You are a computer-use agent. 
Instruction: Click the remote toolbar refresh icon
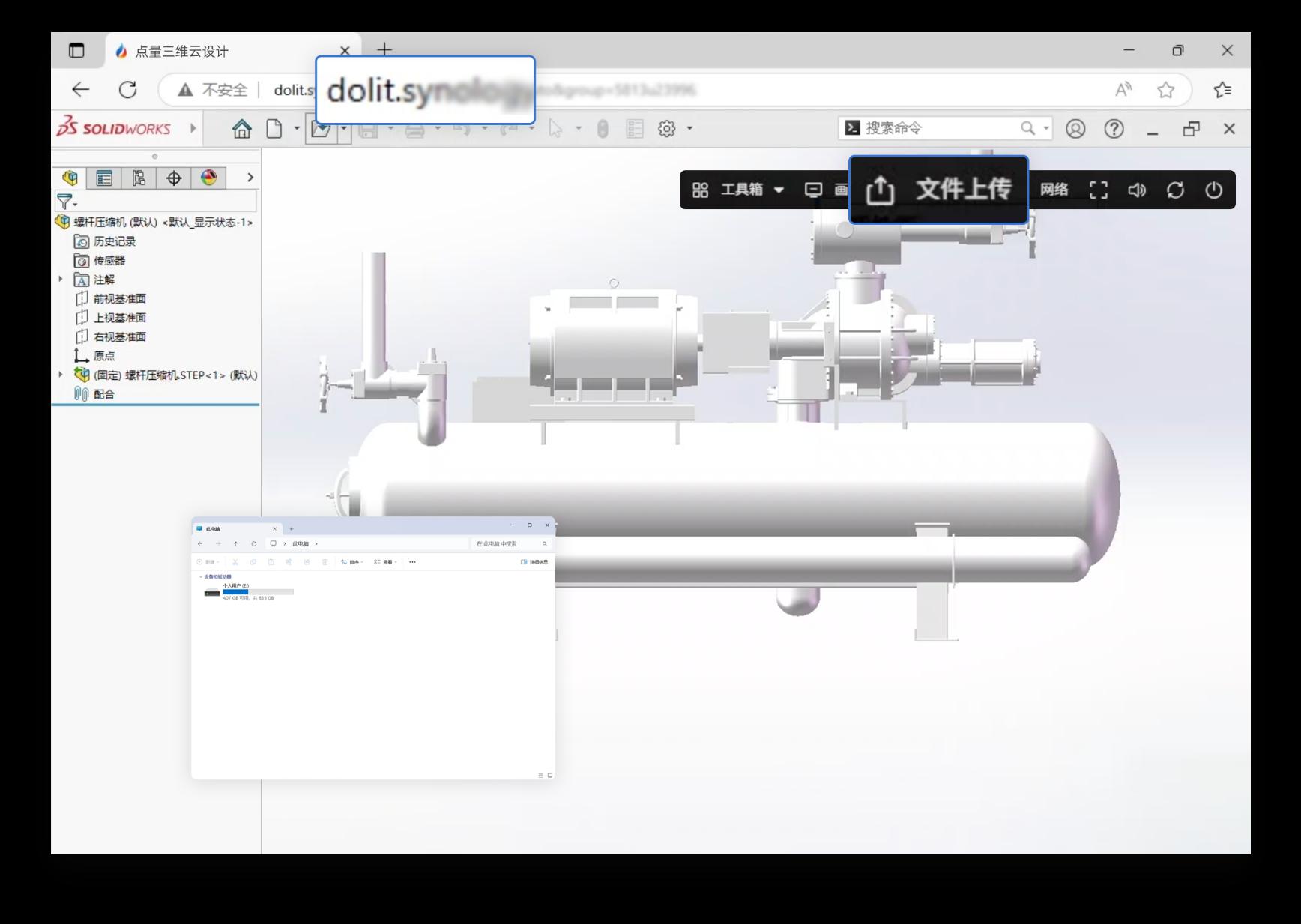pyautogui.click(x=1175, y=190)
